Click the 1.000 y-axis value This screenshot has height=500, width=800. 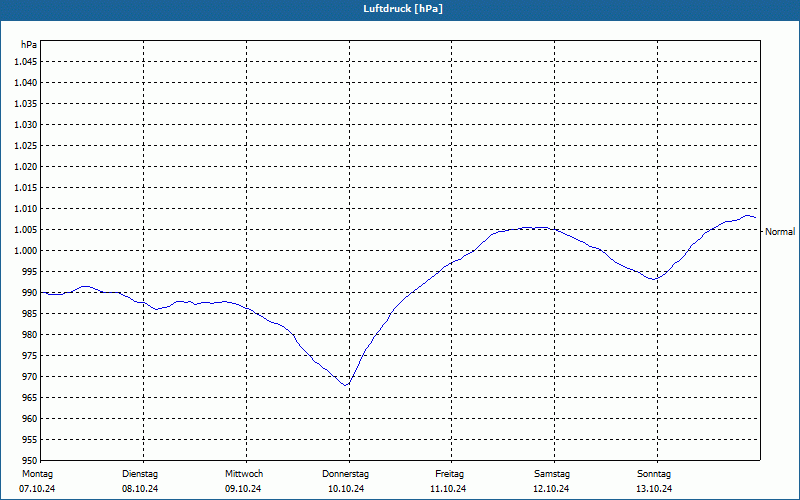26,251
